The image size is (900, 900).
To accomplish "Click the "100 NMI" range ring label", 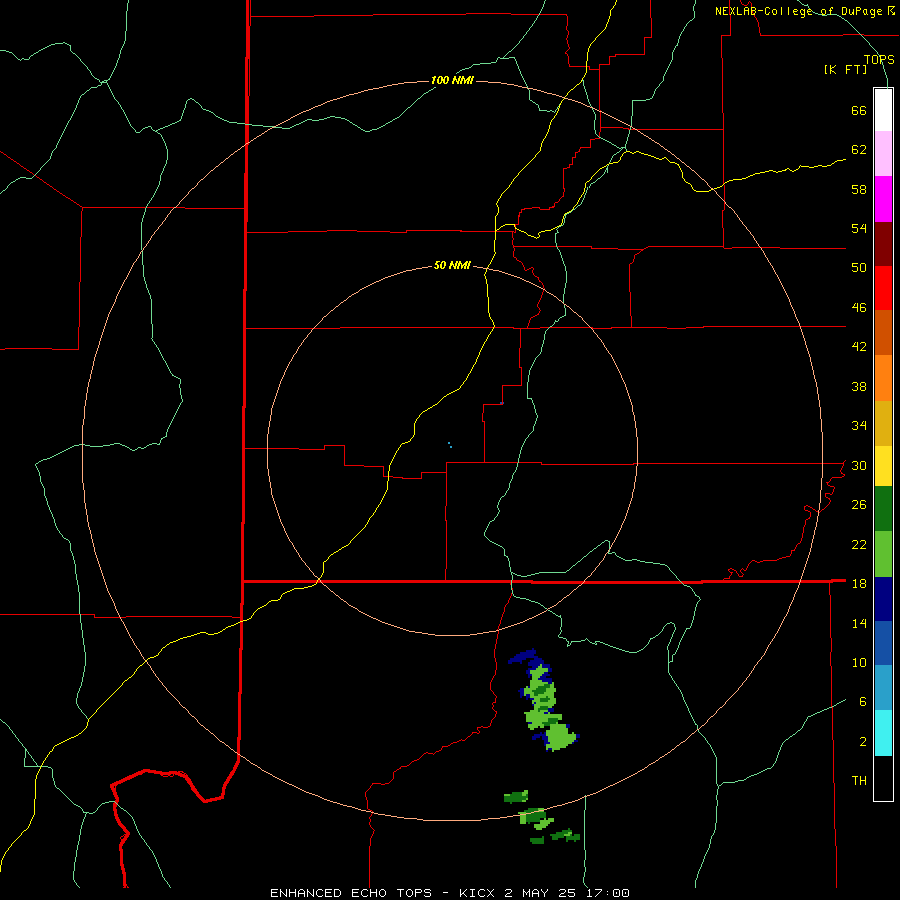I will [452, 80].
